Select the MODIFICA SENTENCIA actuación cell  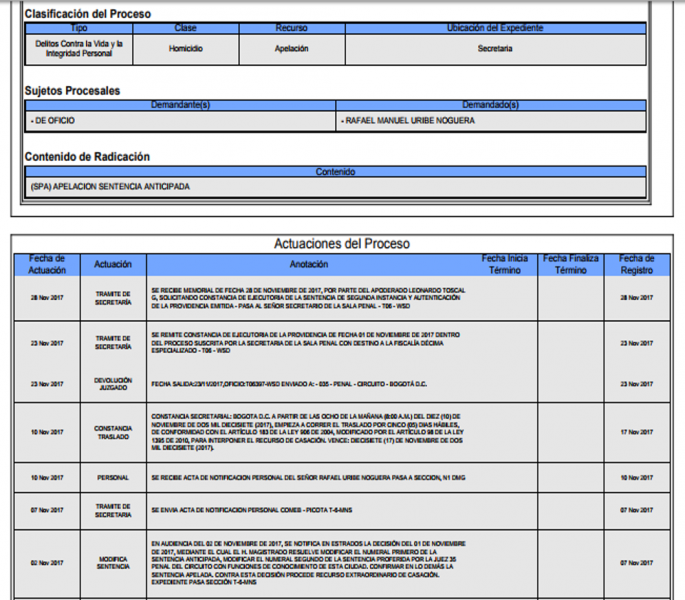(112, 562)
